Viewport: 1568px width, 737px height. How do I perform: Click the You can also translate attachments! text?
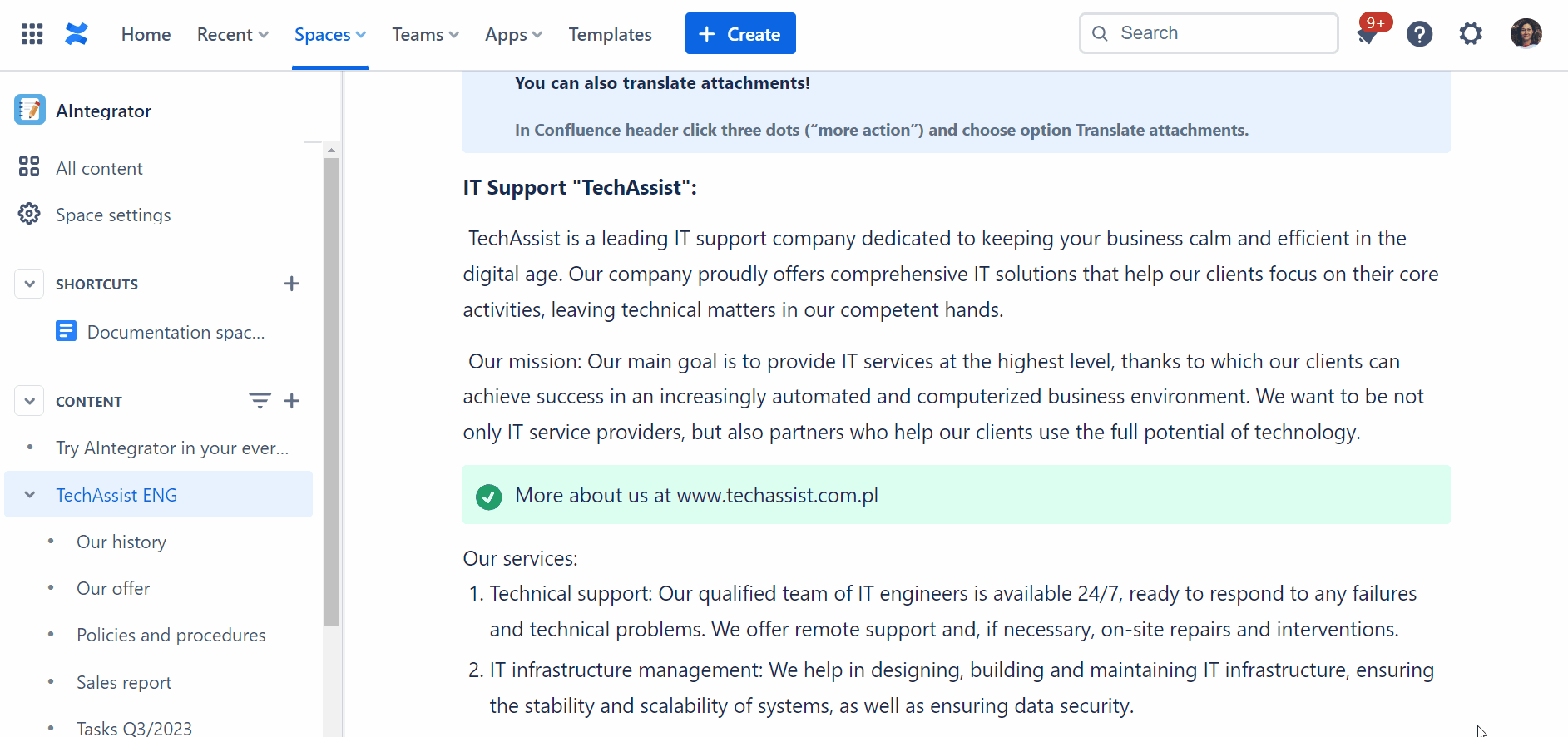coord(662,83)
